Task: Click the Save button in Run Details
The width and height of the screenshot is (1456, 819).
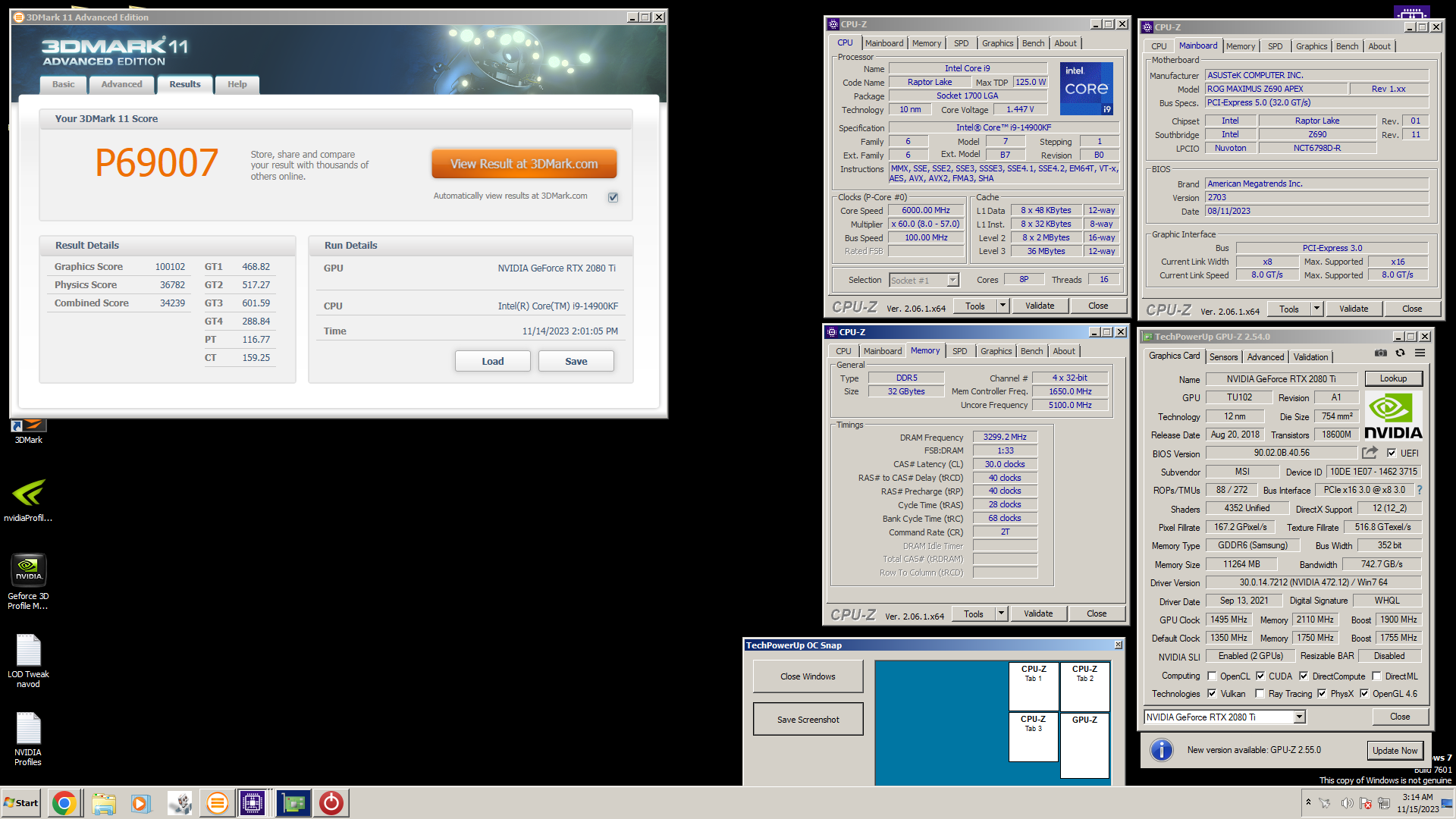Action: pos(576,361)
